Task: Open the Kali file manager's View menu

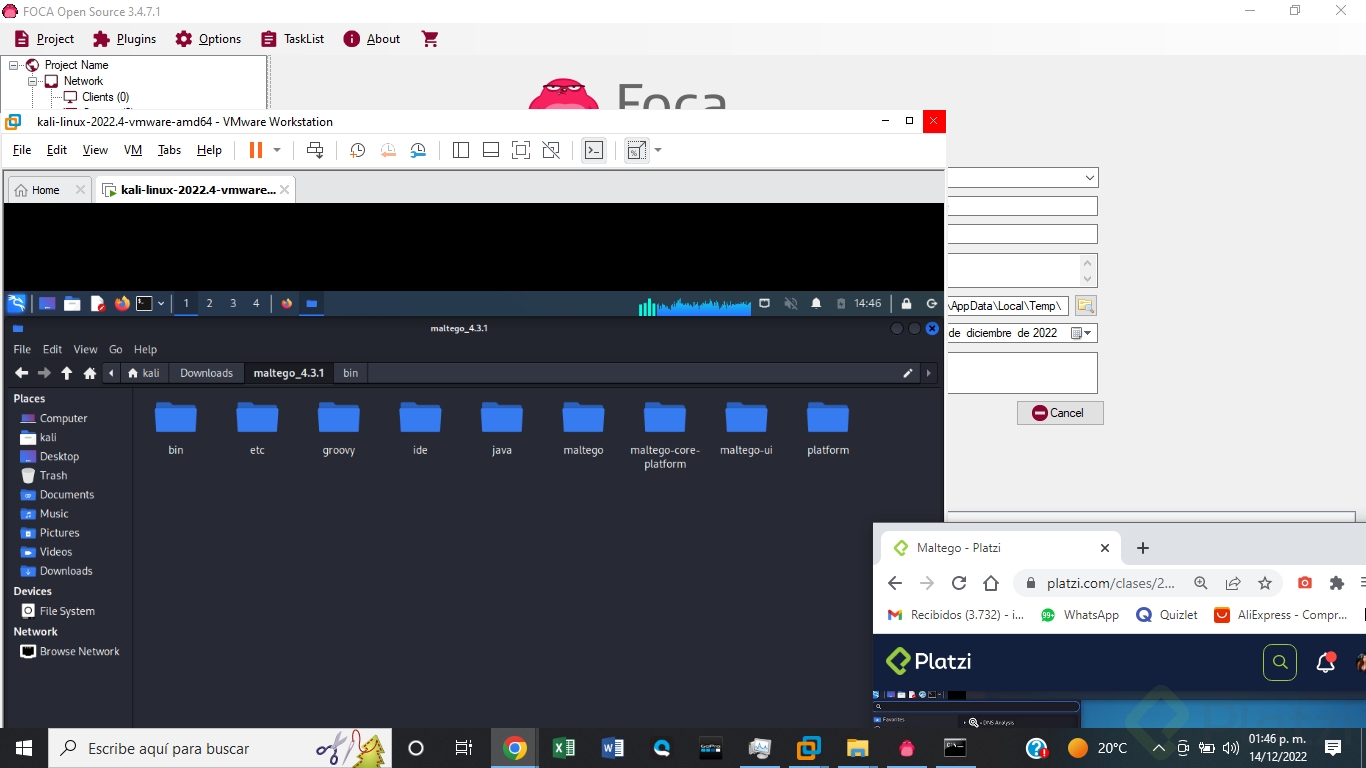Action: [x=85, y=349]
